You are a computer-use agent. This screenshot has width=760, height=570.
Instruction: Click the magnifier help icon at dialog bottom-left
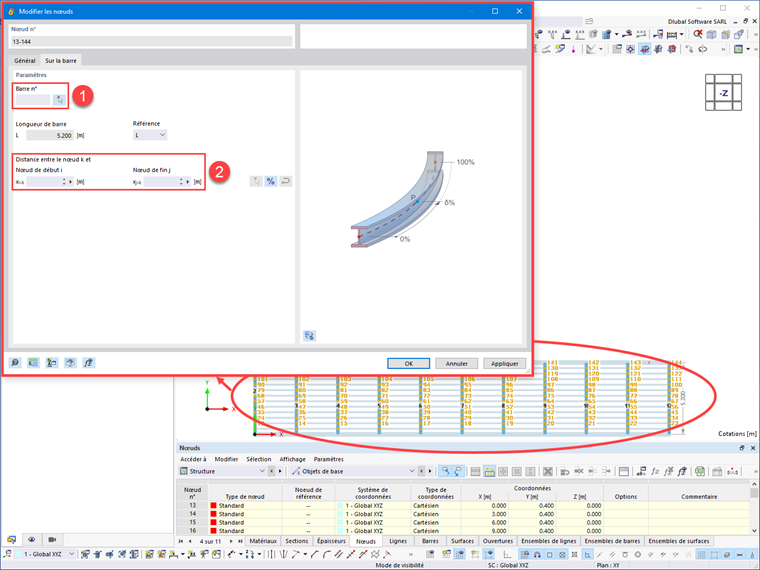[x=15, y=363]
